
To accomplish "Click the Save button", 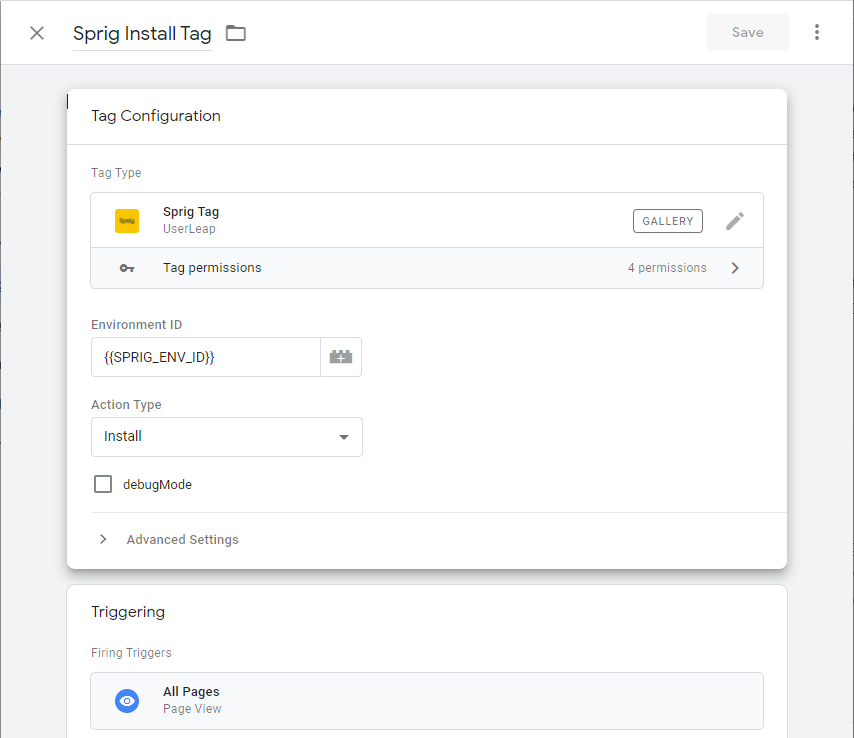I will pyautogui.click(x=747, y=32).
